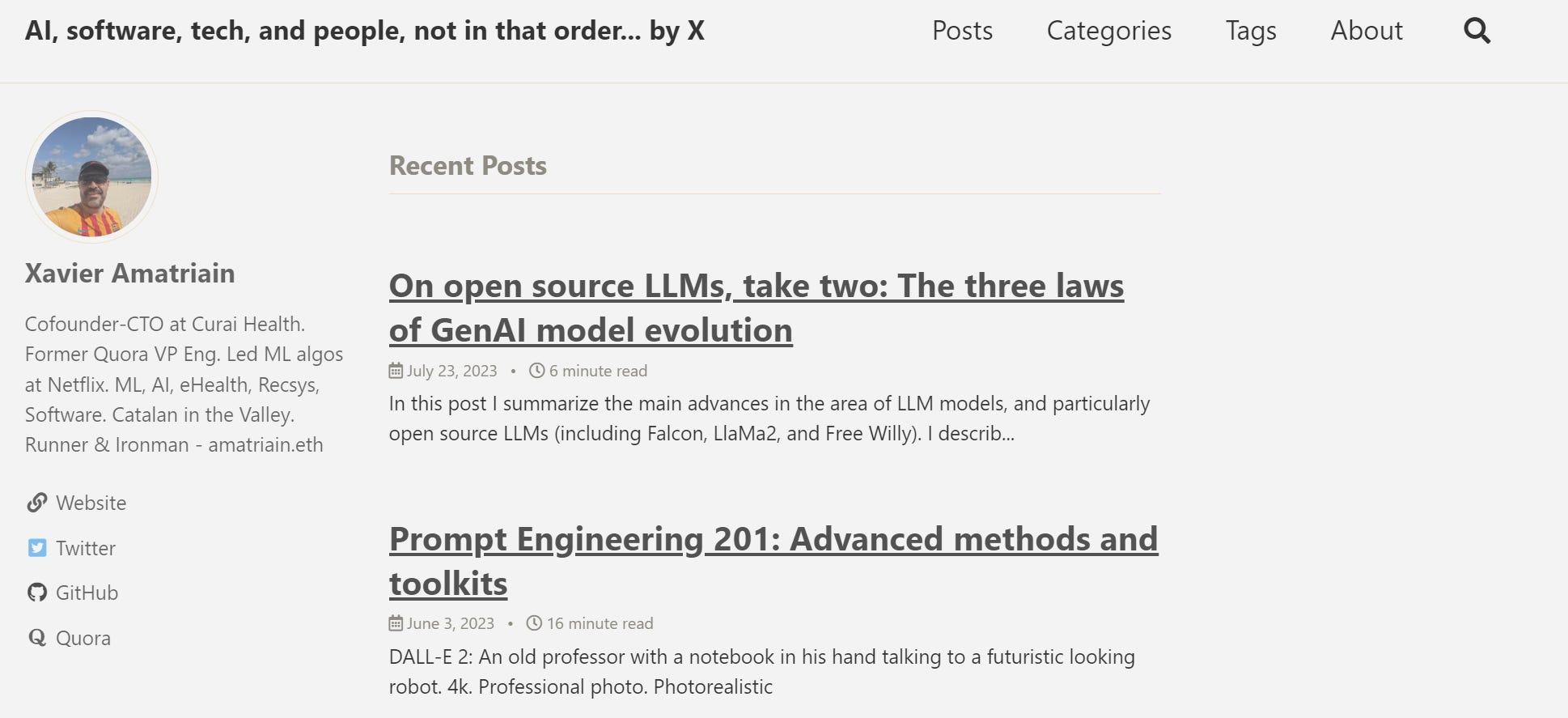Open the search icon in the navbar
This screenshot has height=718, width=1568.
pyautogui.click(x=1477, y=30)
